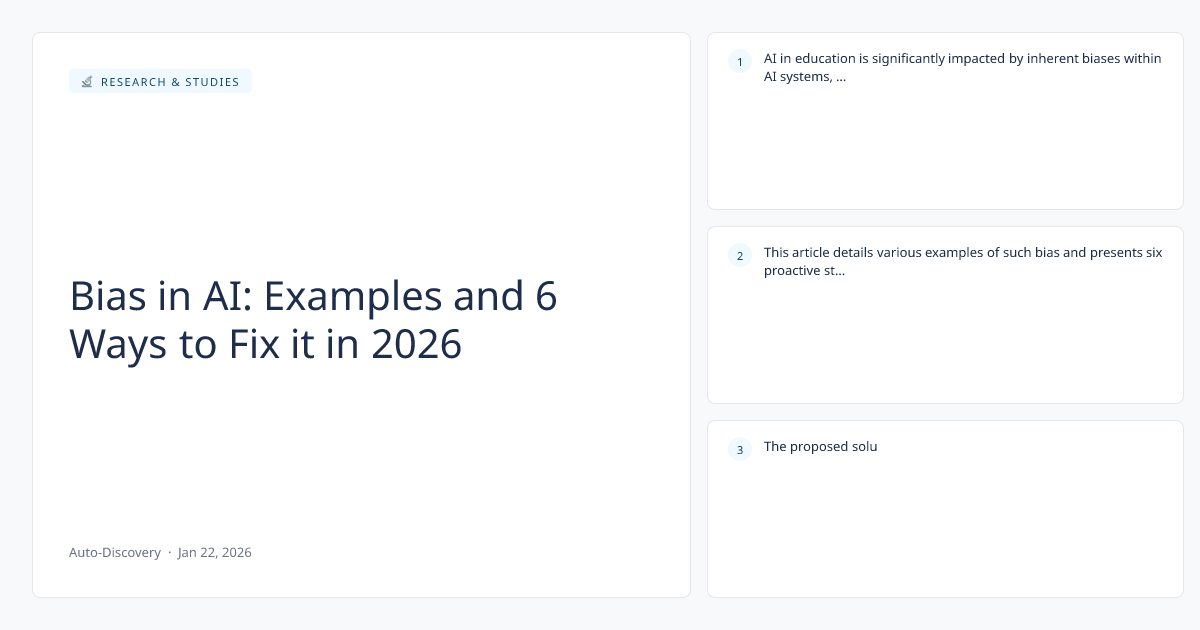Click the dot separator between author and date
The image size is (1200, 630).
(x=169, y=552)
